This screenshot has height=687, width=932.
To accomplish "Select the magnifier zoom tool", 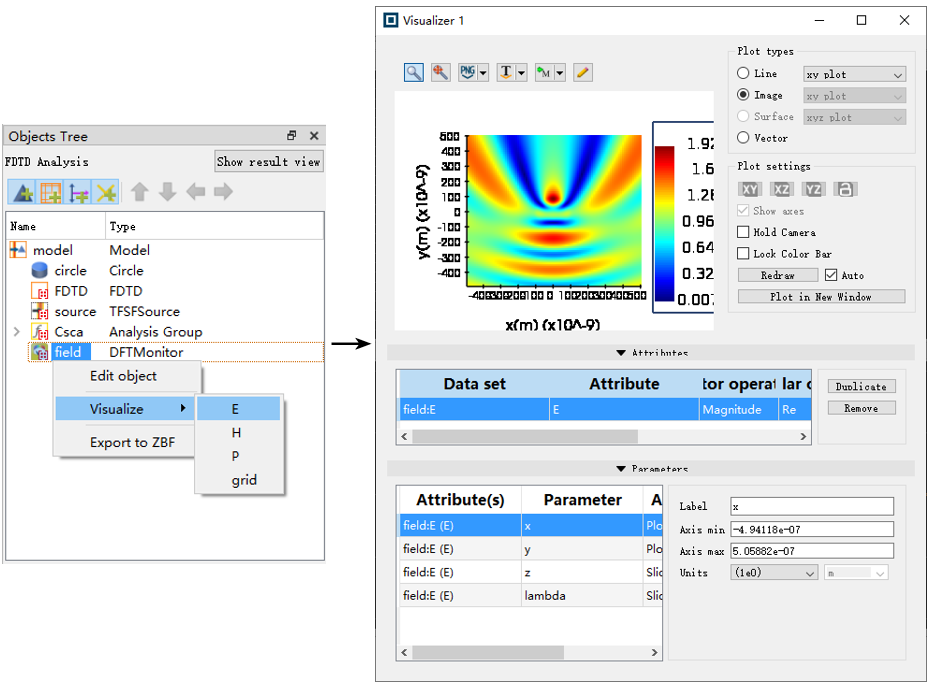I will (x=413, y=72).
